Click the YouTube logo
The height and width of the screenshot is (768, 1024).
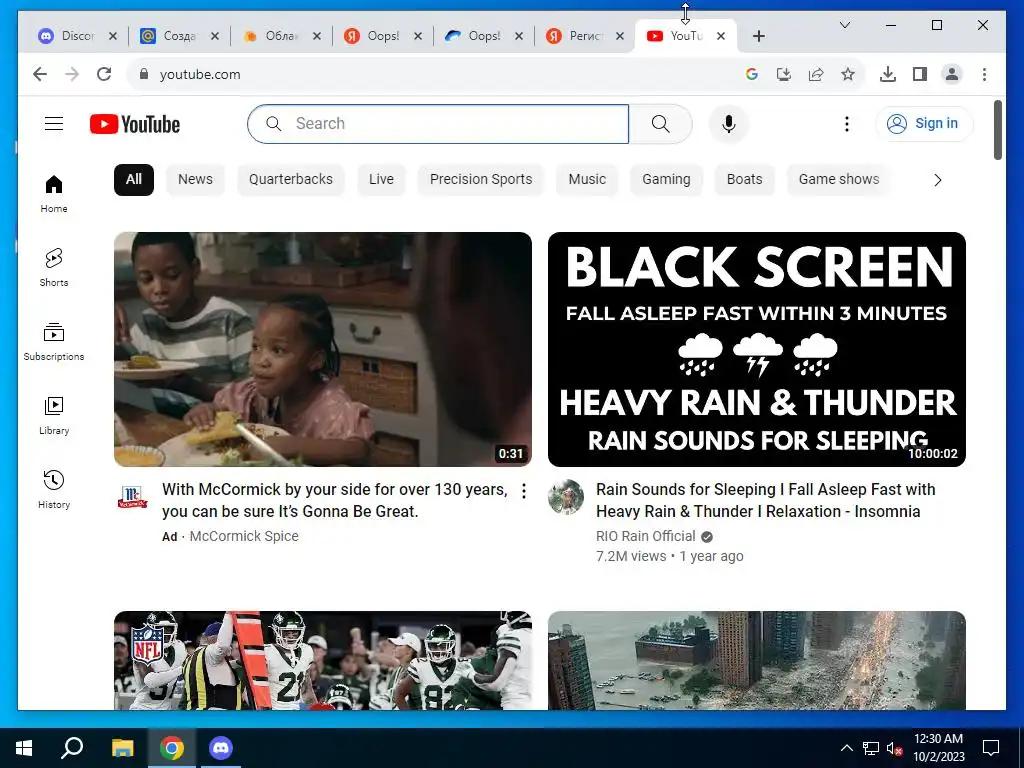click(135, 124)
